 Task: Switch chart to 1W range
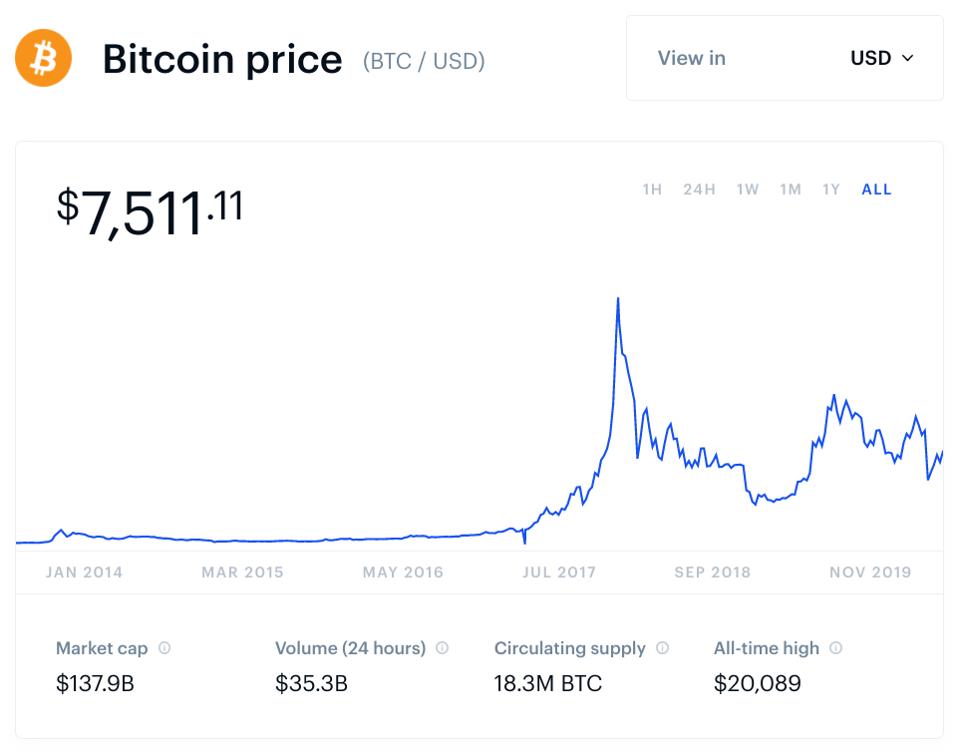tap(747, 189)
